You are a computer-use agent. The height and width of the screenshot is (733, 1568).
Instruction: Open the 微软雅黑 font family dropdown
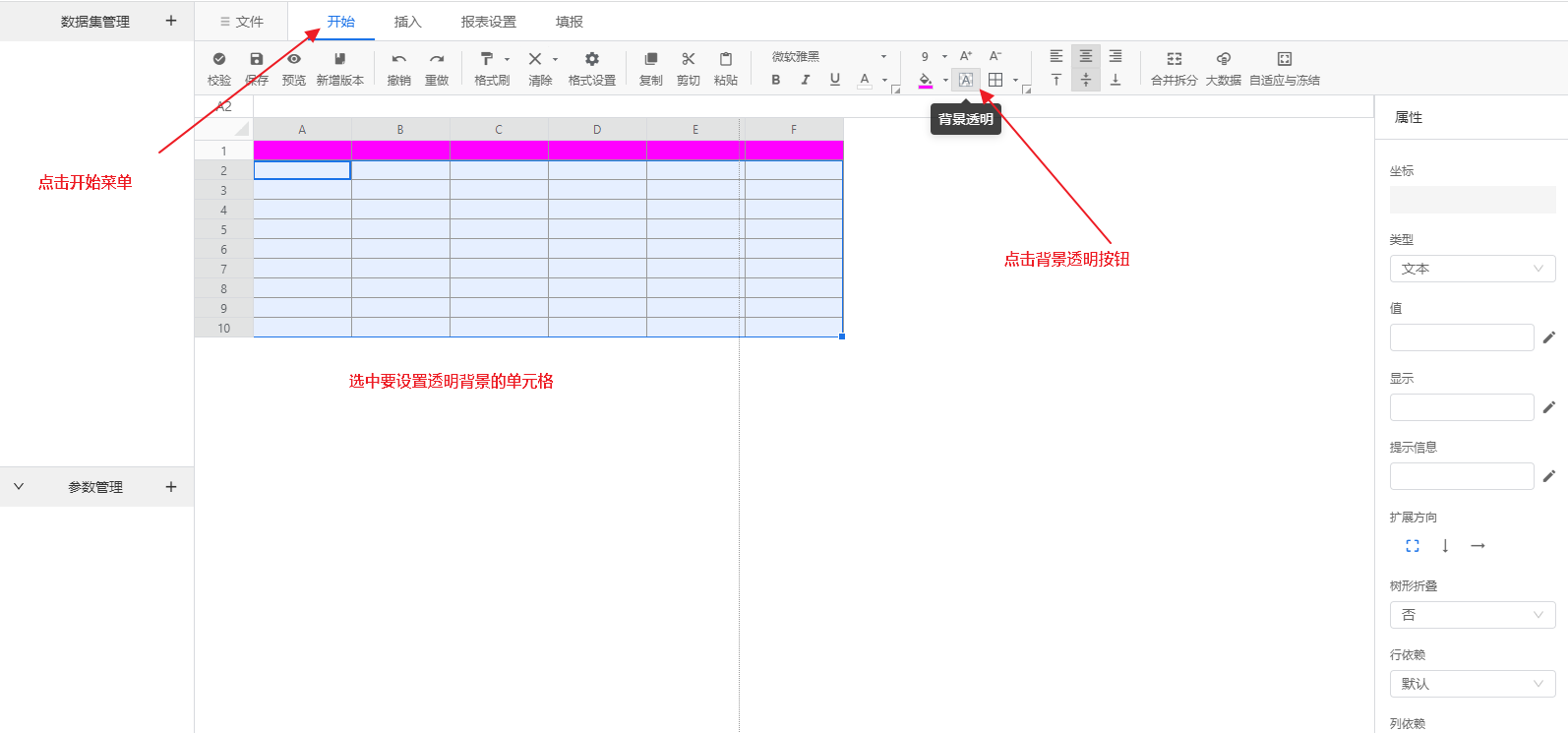pyautogui.click(x=828, y=56)
